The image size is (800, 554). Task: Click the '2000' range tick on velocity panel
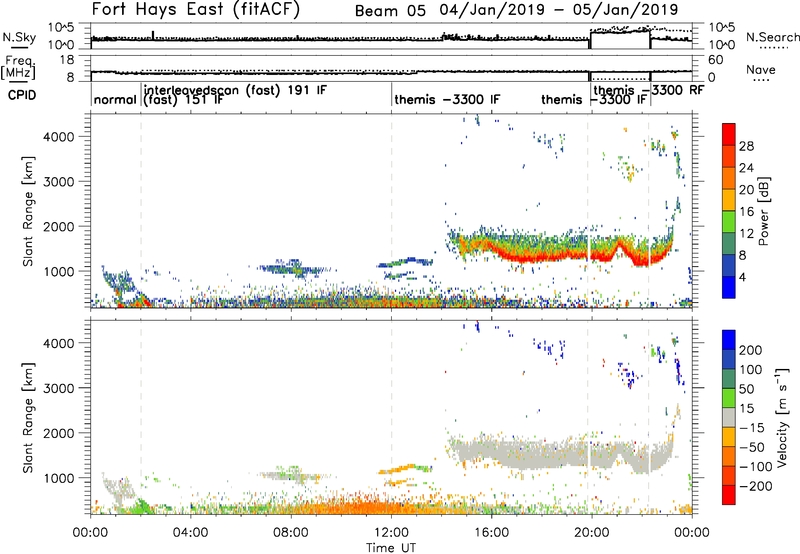pos(58,433)
